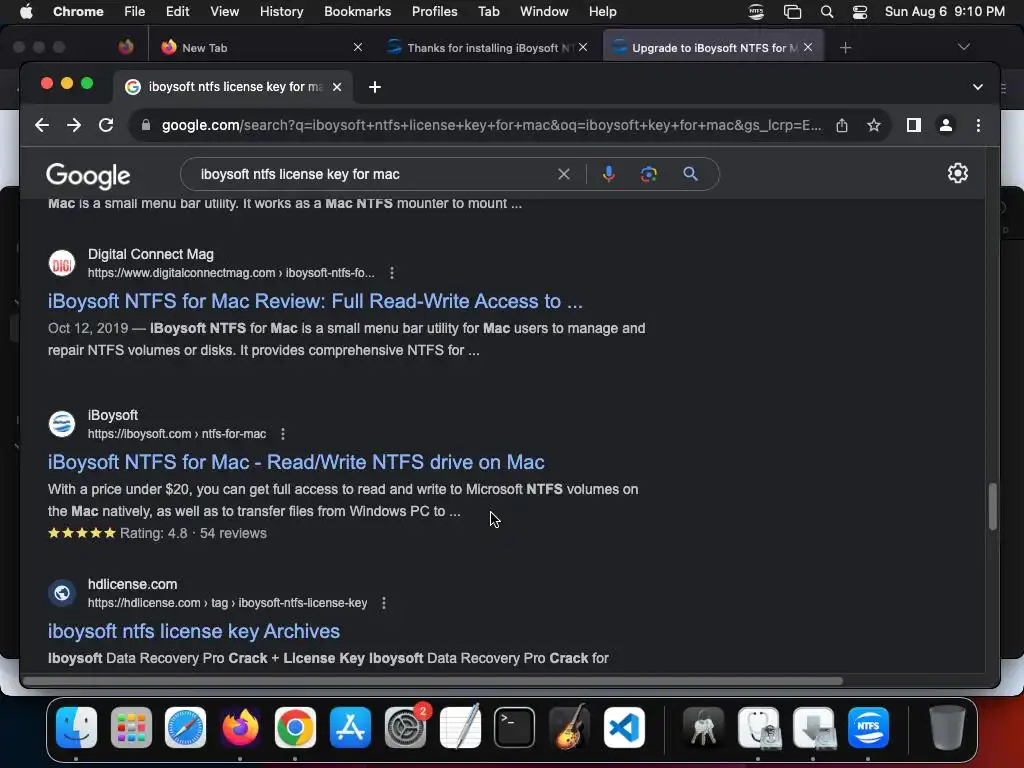
Task: Open Disk Utility from the Dock
Action: [758, 727]
